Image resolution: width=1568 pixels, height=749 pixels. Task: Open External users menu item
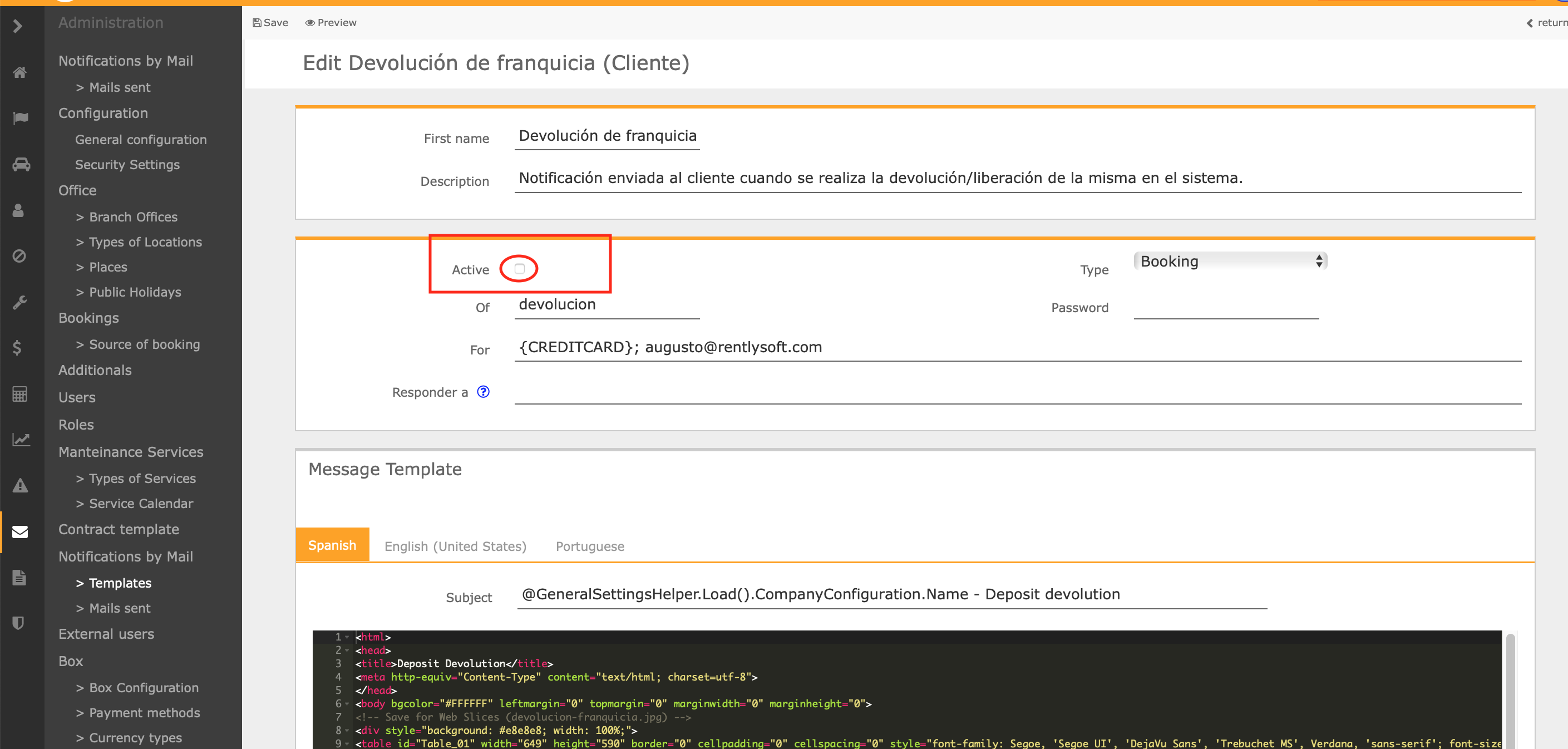106,634
